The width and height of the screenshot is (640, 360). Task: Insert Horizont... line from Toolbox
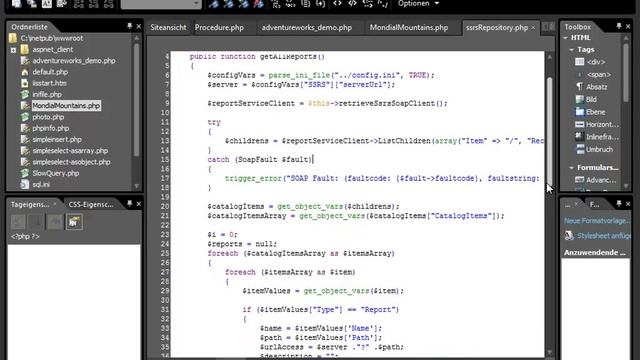pos(602,124)
